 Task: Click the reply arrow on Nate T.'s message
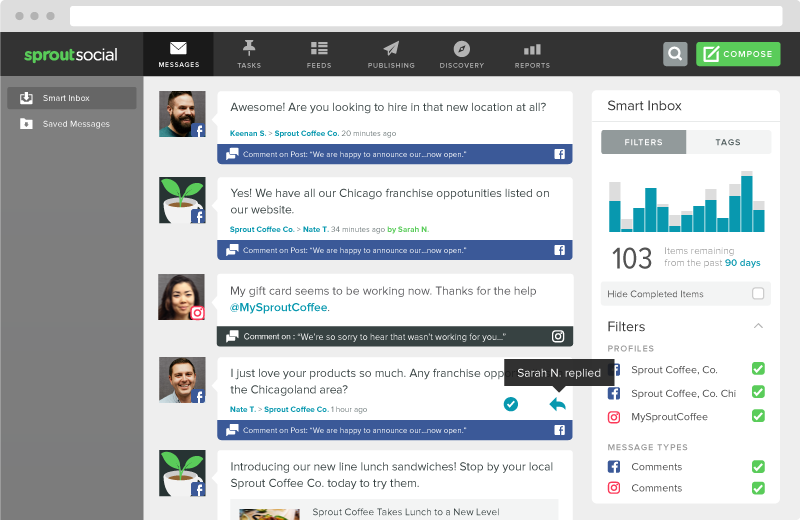558,404
